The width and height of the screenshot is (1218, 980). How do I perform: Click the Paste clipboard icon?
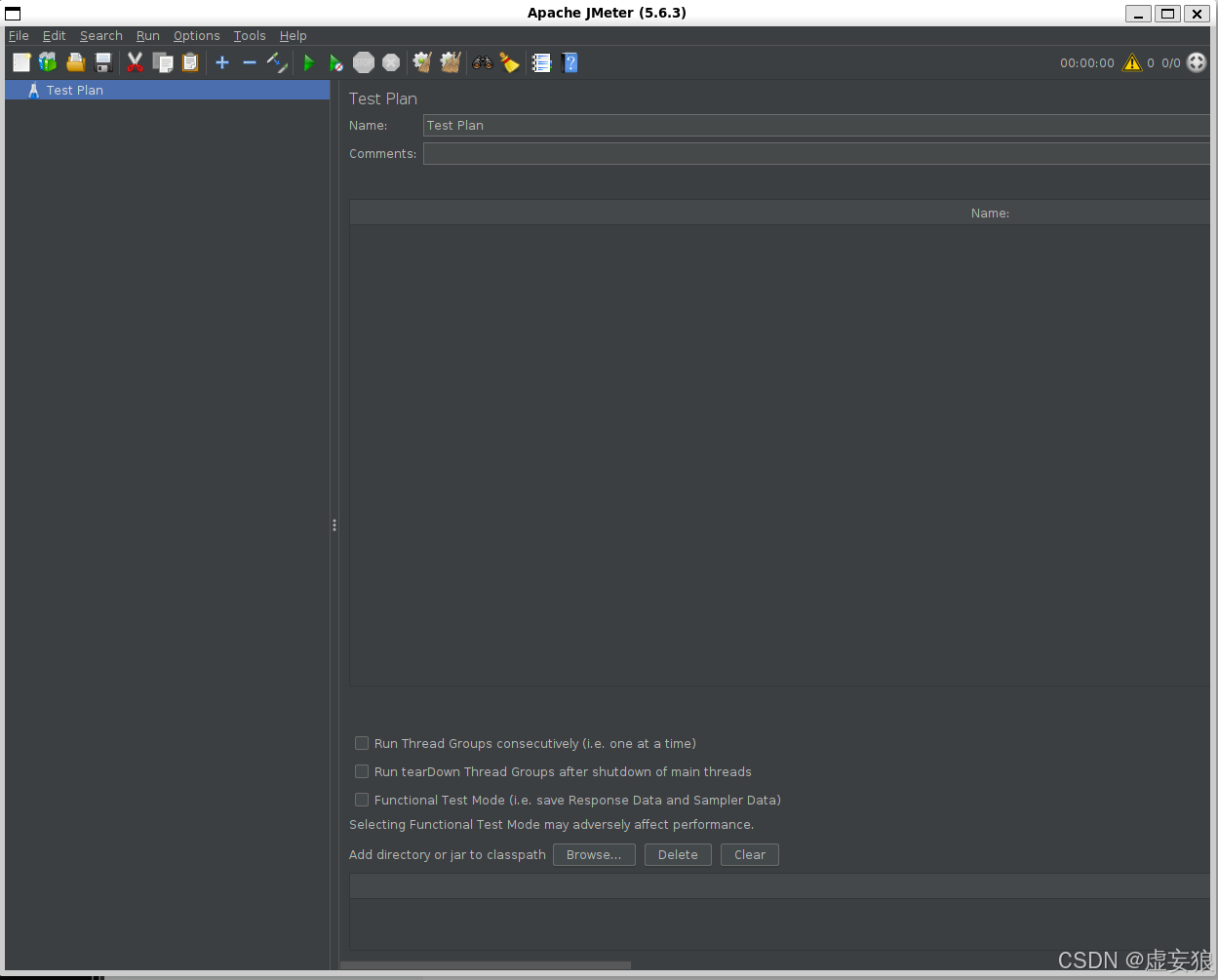(x=190, y=62)
